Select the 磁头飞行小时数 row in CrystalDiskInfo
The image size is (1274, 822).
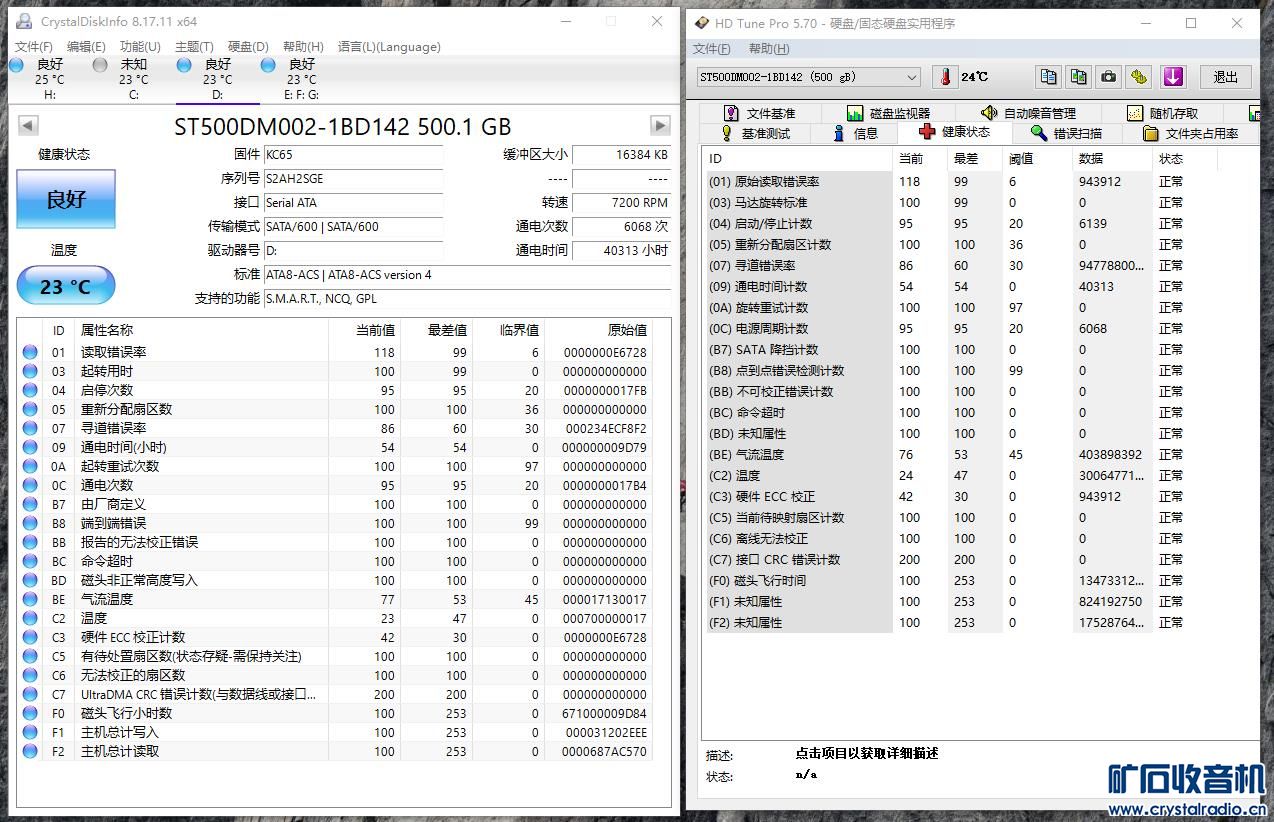click(x=336, y=713)
